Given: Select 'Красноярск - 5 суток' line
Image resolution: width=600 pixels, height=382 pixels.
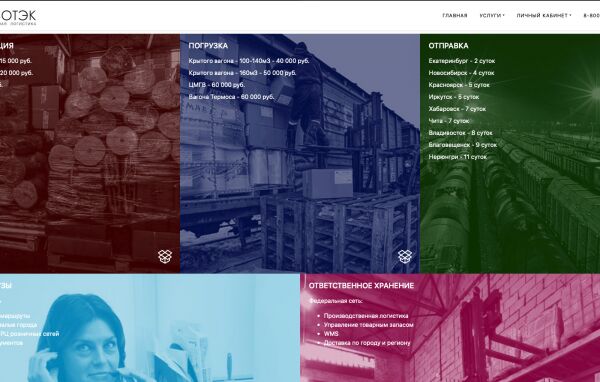Looking at the screenshot, I should point(459,85).
